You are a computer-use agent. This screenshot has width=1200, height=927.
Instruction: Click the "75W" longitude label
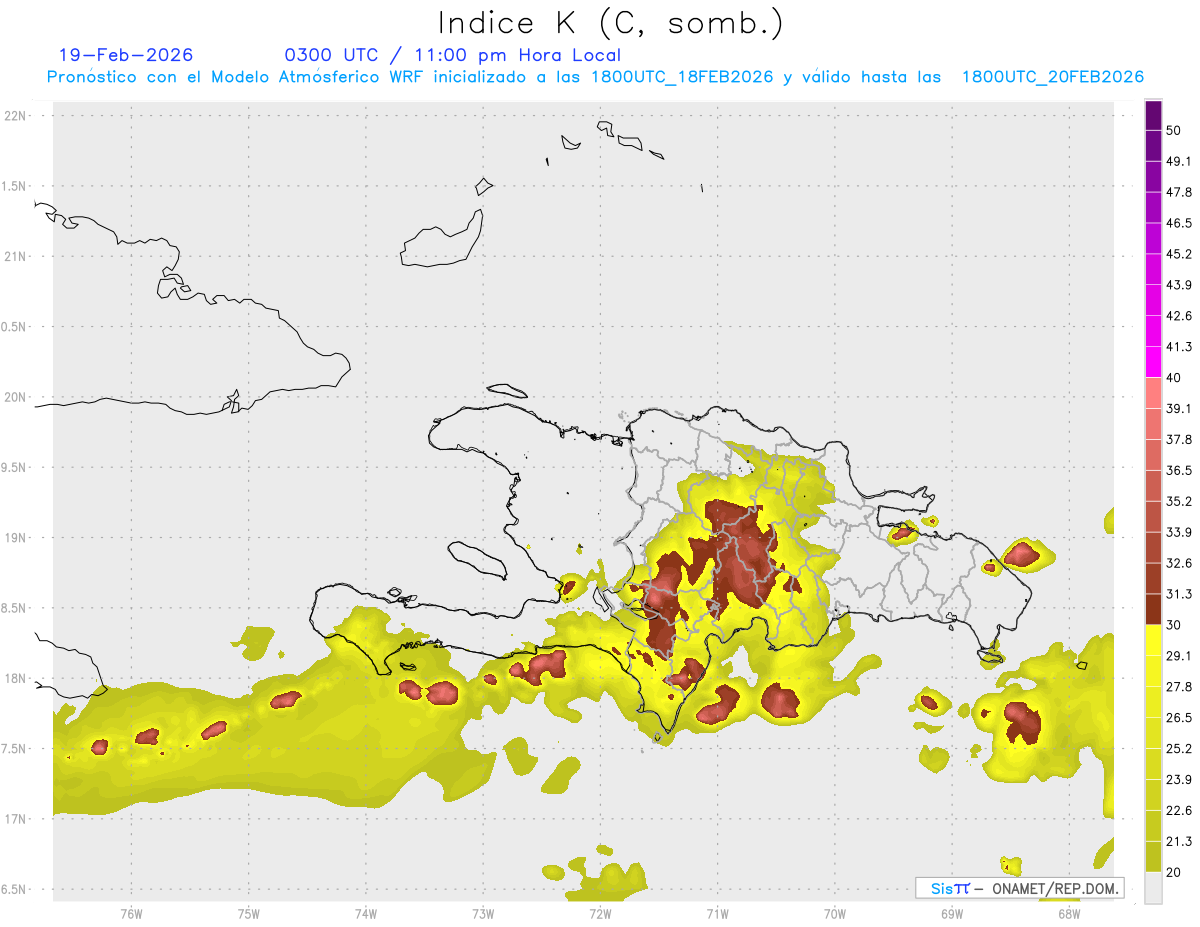click(248, 913)
